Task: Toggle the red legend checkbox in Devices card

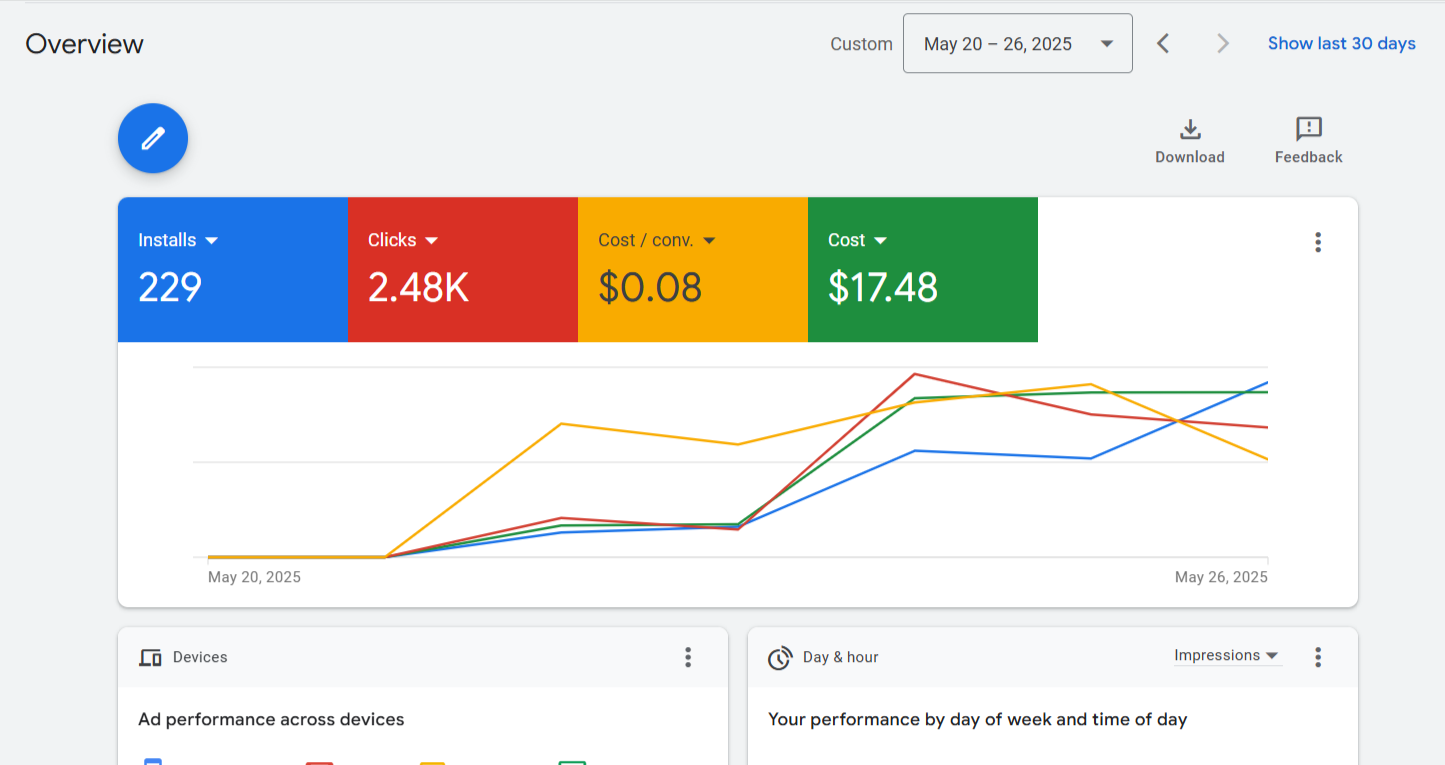Action: coord(319,761)
